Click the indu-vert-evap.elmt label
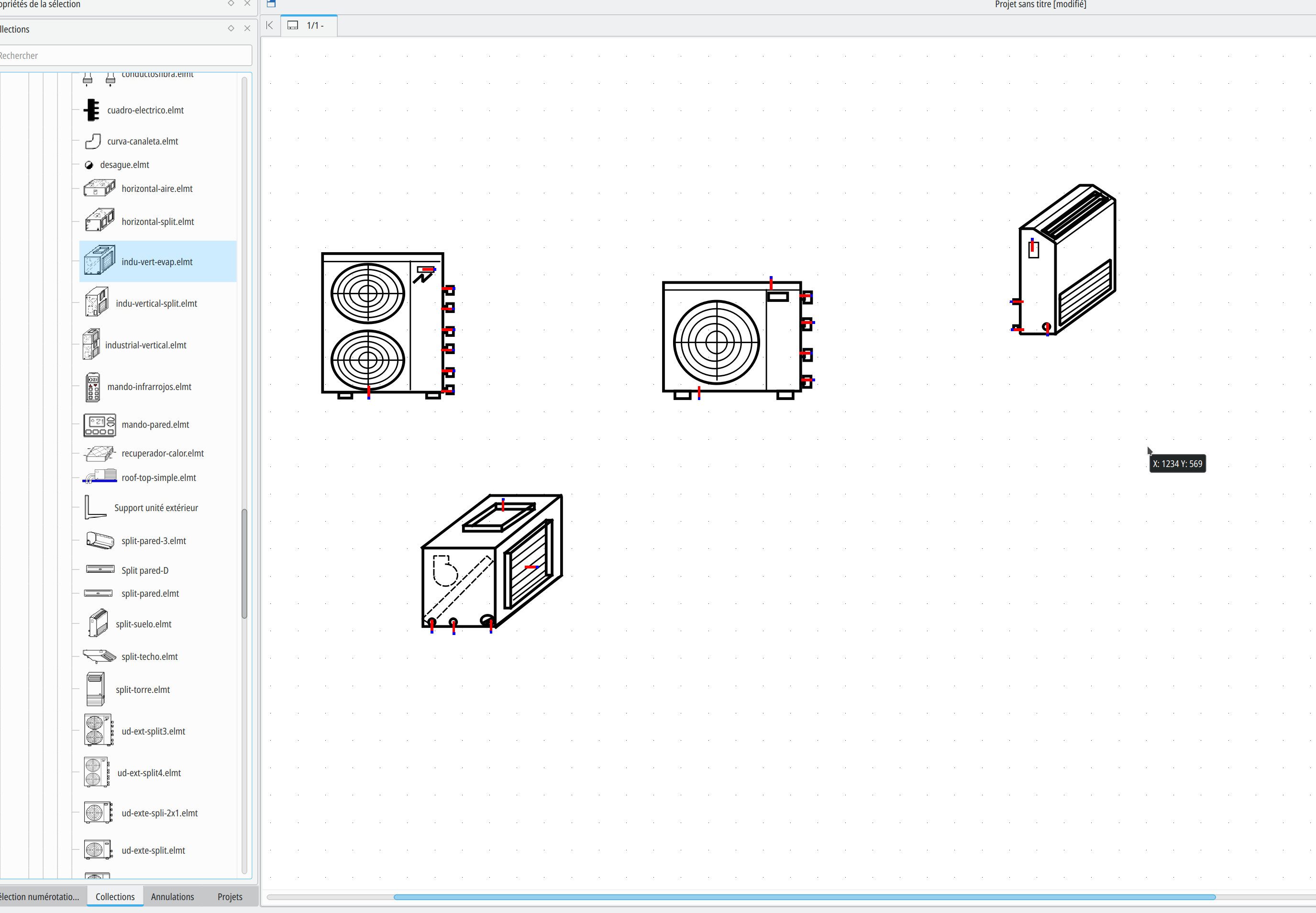This screenshot has width=1316, height=913. tap(157, 261)
